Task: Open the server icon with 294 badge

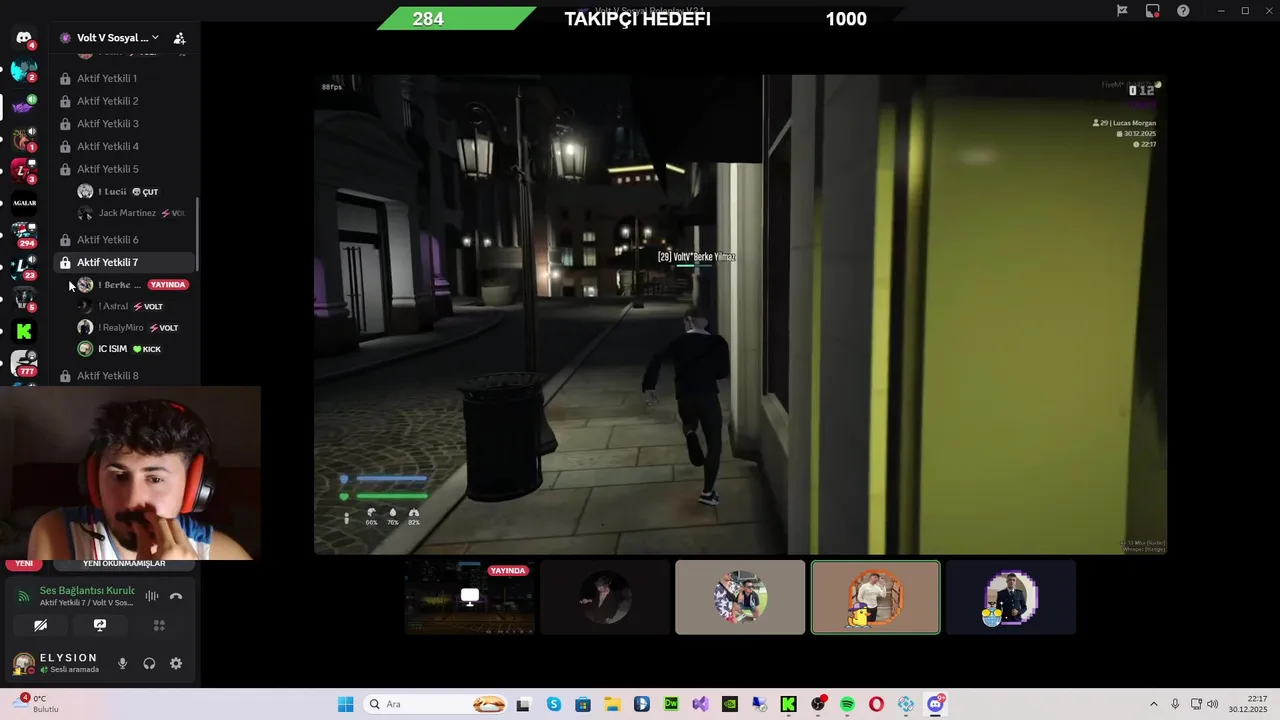Action: click(24, 235)
